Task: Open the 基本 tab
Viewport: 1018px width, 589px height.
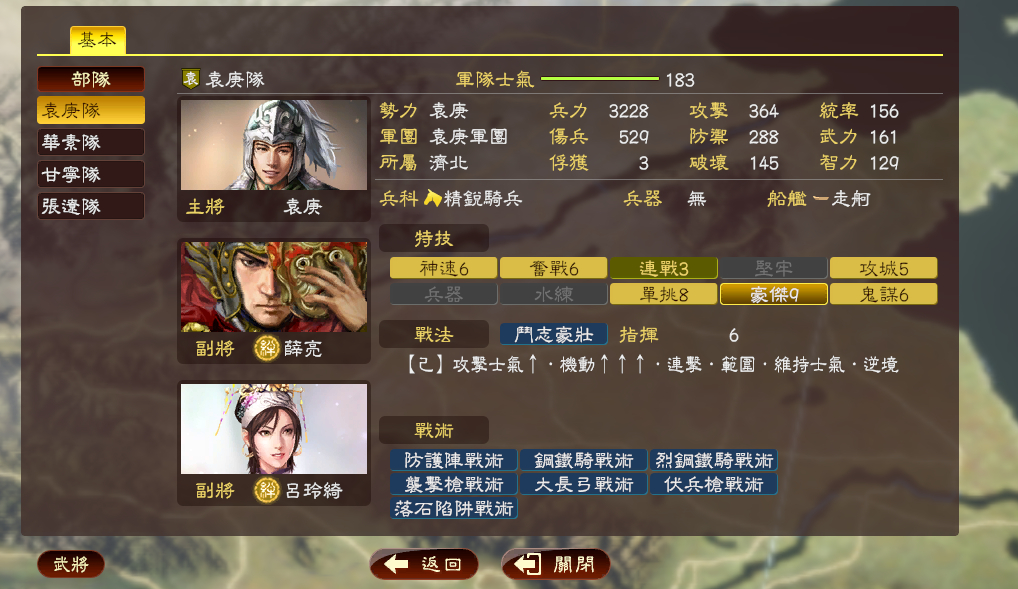Action: 97,40
